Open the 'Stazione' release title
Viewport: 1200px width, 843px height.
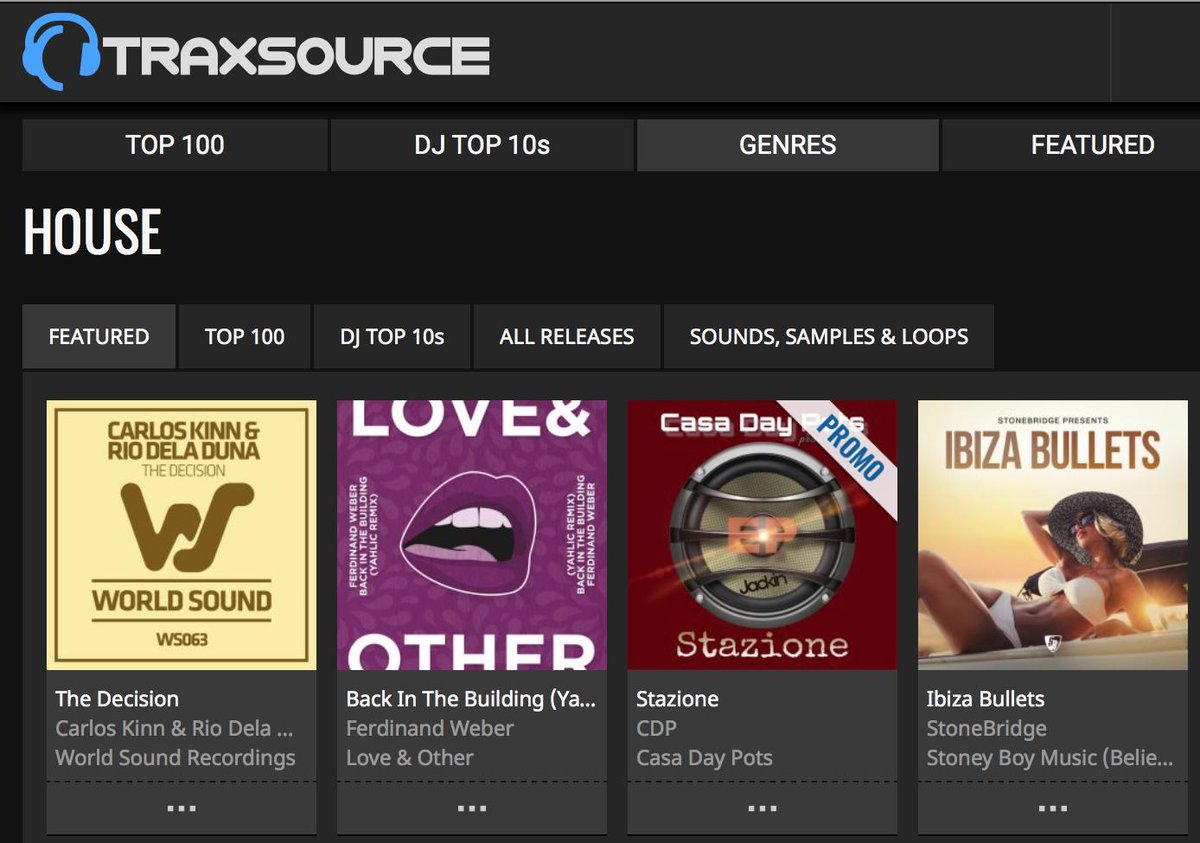tap(678, 699)
